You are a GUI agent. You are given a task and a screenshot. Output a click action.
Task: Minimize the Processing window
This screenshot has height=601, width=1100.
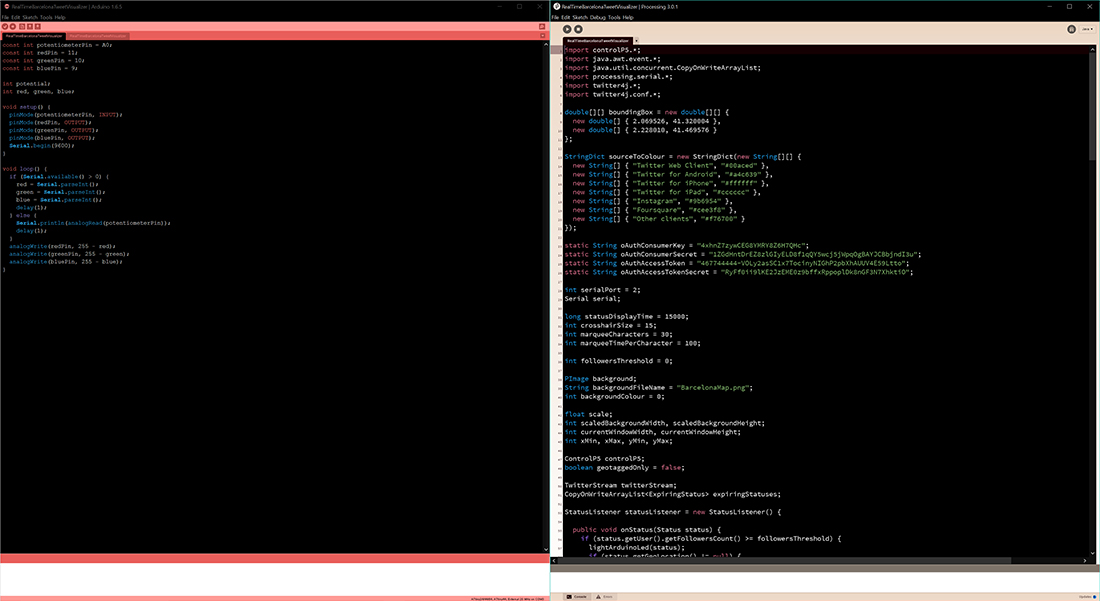[1049, 6]
